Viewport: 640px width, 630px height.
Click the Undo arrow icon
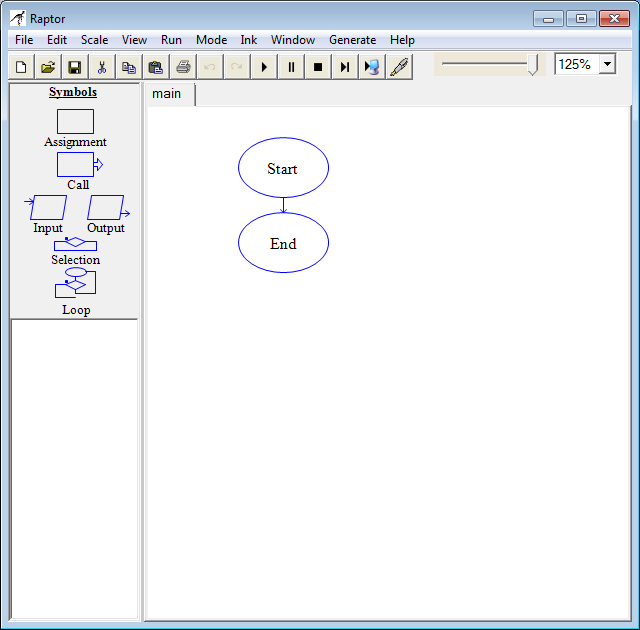(210, 67)
